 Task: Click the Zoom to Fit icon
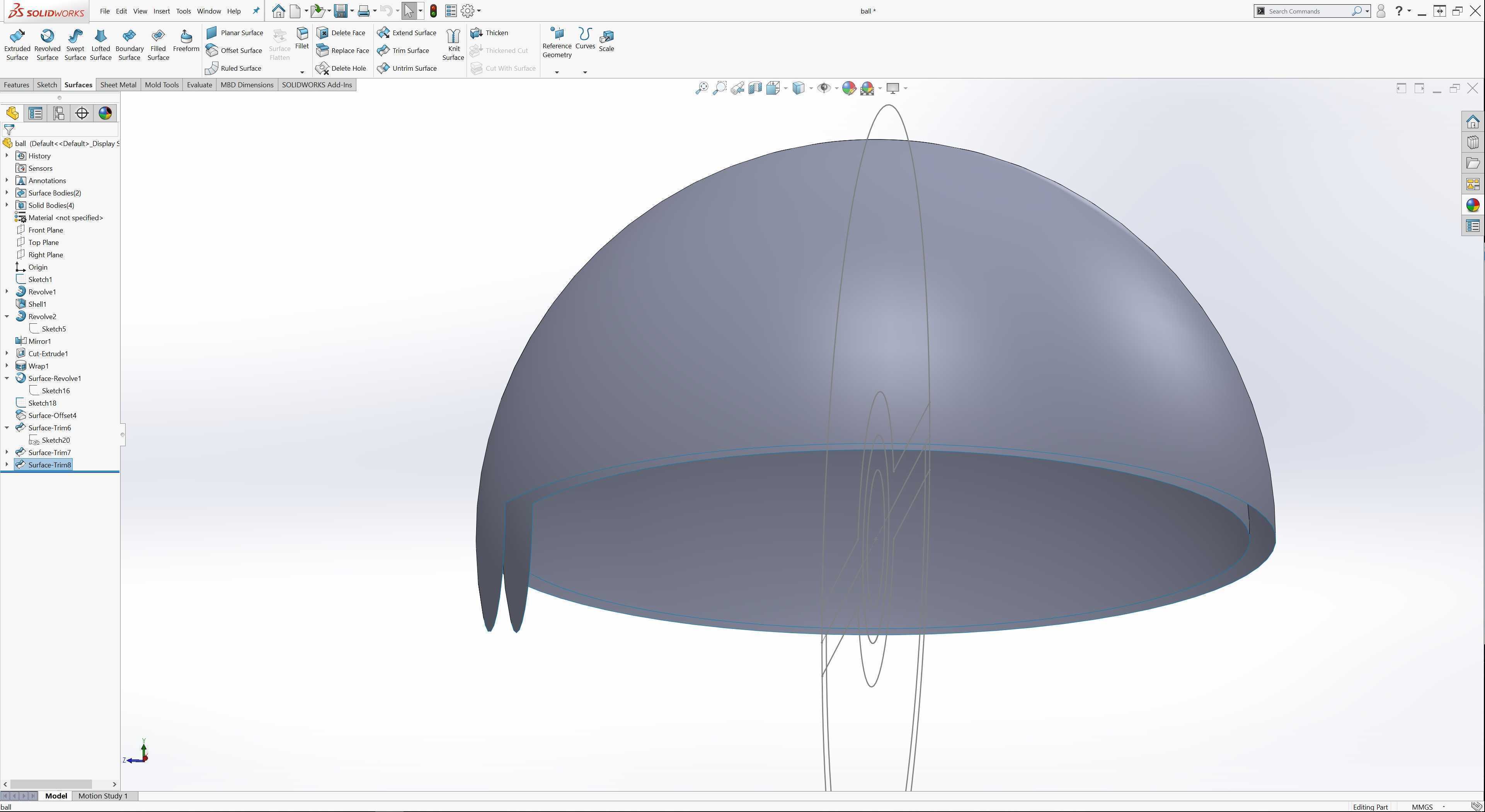(x=702, y=88)
